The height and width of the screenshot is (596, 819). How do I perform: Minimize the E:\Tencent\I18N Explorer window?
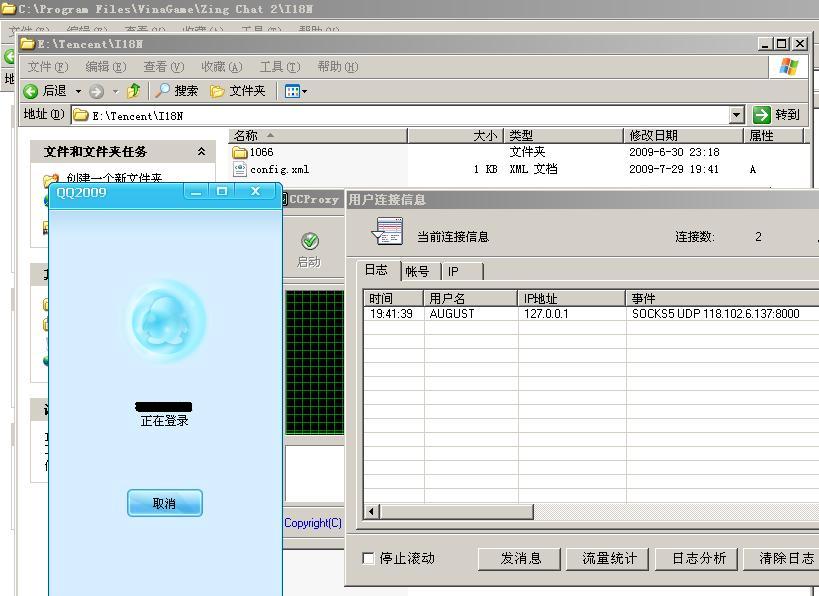(765, 44)
